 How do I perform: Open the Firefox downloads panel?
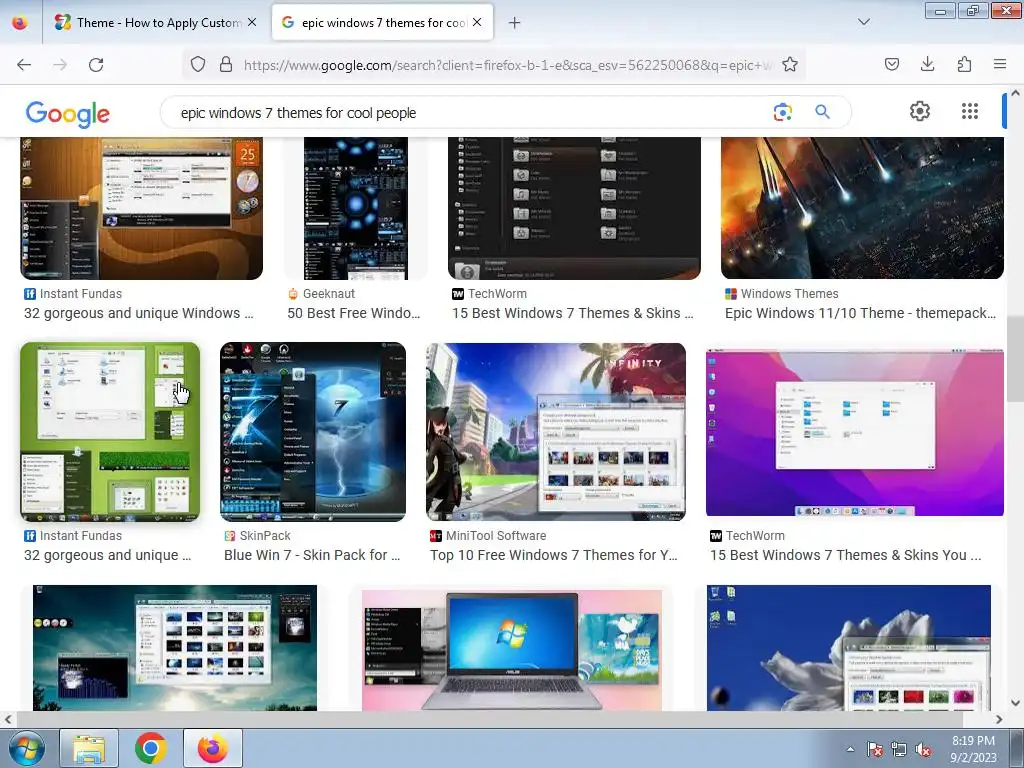(927, 64)
